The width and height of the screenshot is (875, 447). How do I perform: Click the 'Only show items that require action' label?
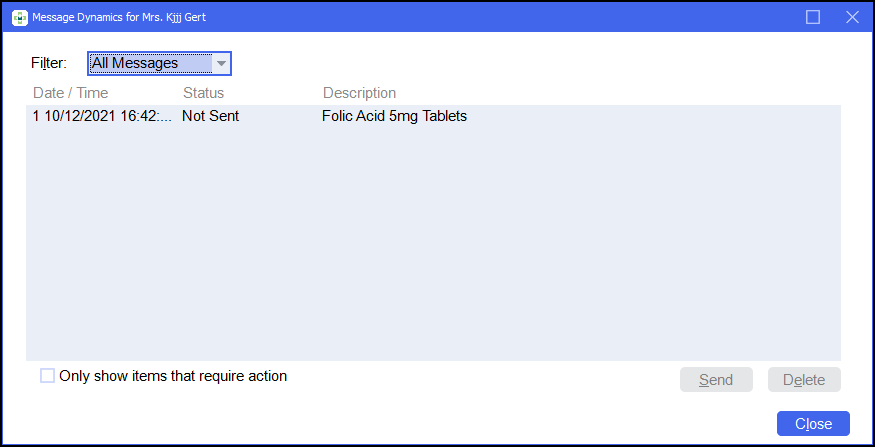pyautogui.click(x=173, y=376)
